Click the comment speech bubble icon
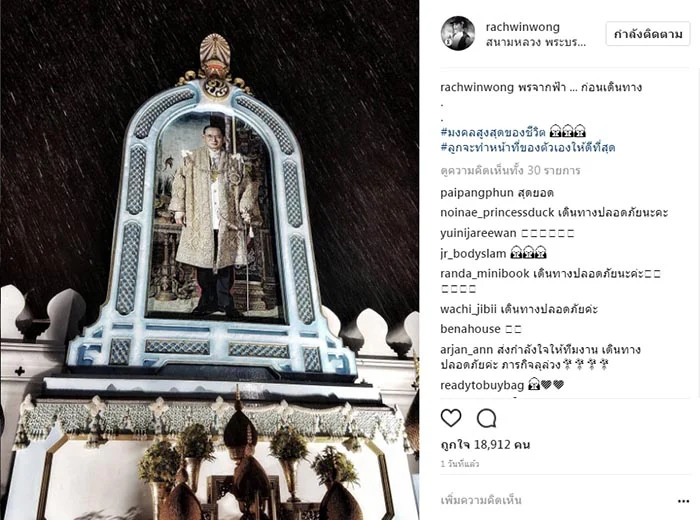This screenshot has width=700, height=520. pos(486,419)
